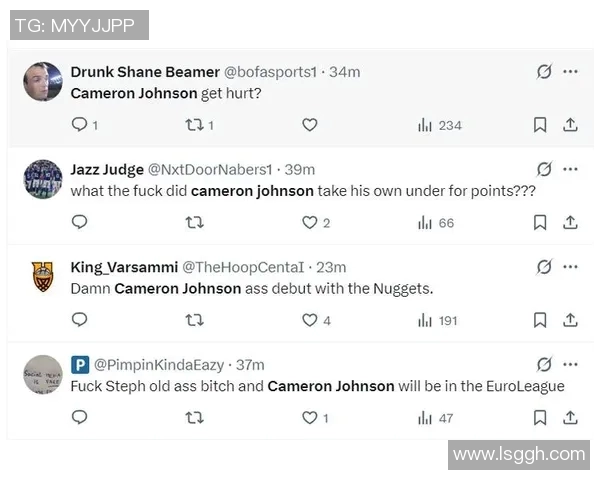This screenshot has width=600, height=480.
Task: Reply to Jazz Judge's tweet
Action: [x=80, y=223]
